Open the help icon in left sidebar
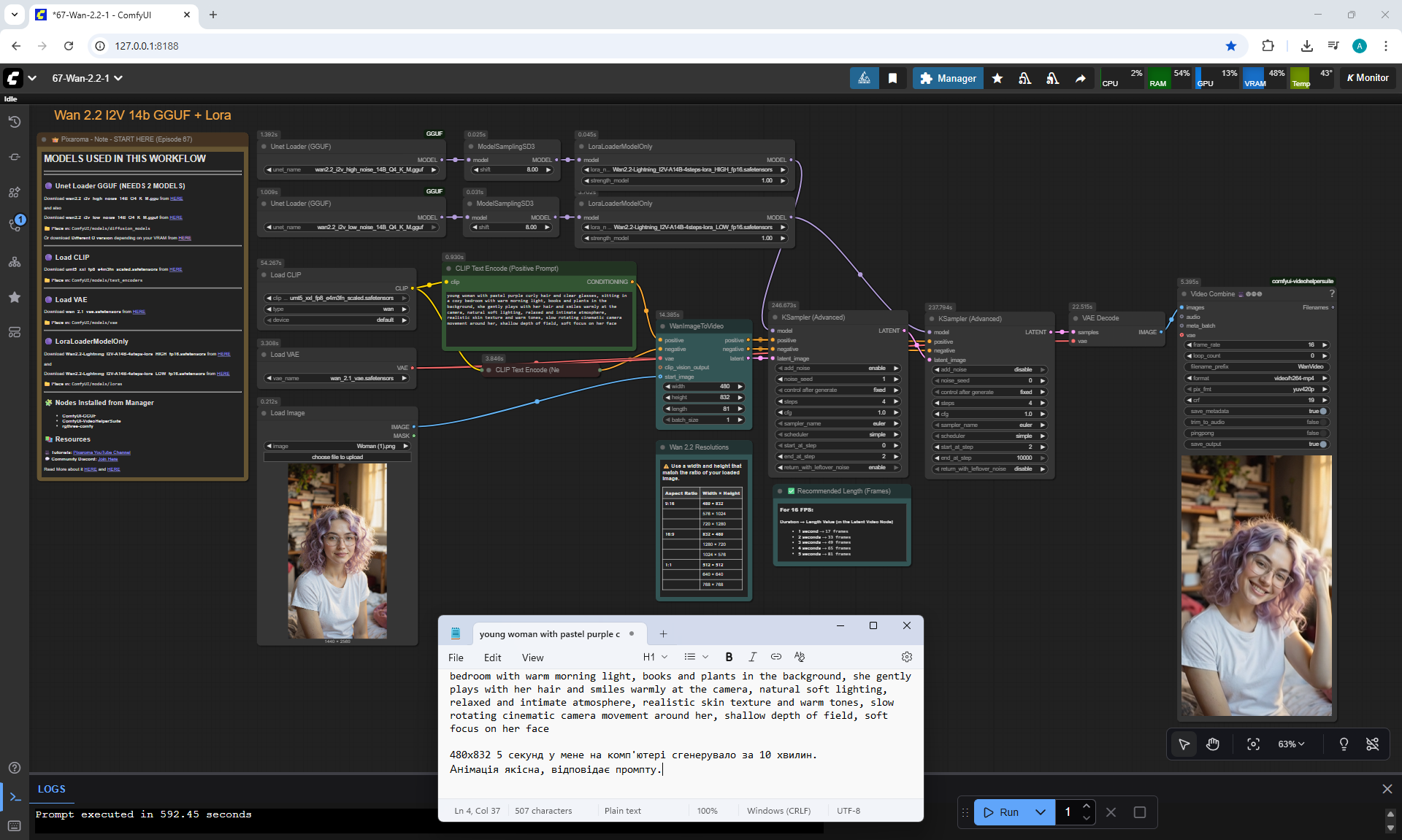Screen dimensions: 1402x840 coord(15,768)
